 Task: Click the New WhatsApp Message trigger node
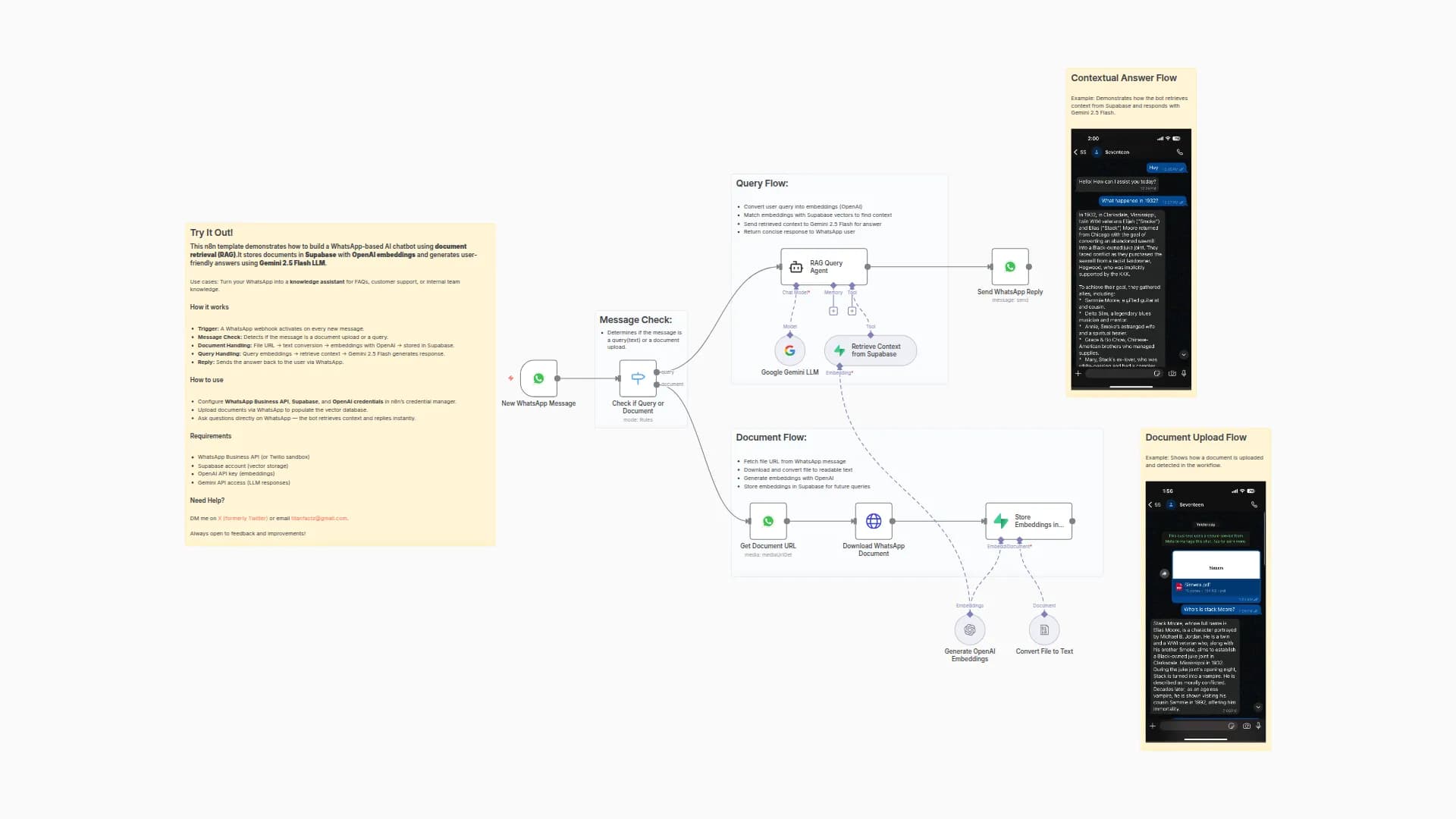coord(538,378)
